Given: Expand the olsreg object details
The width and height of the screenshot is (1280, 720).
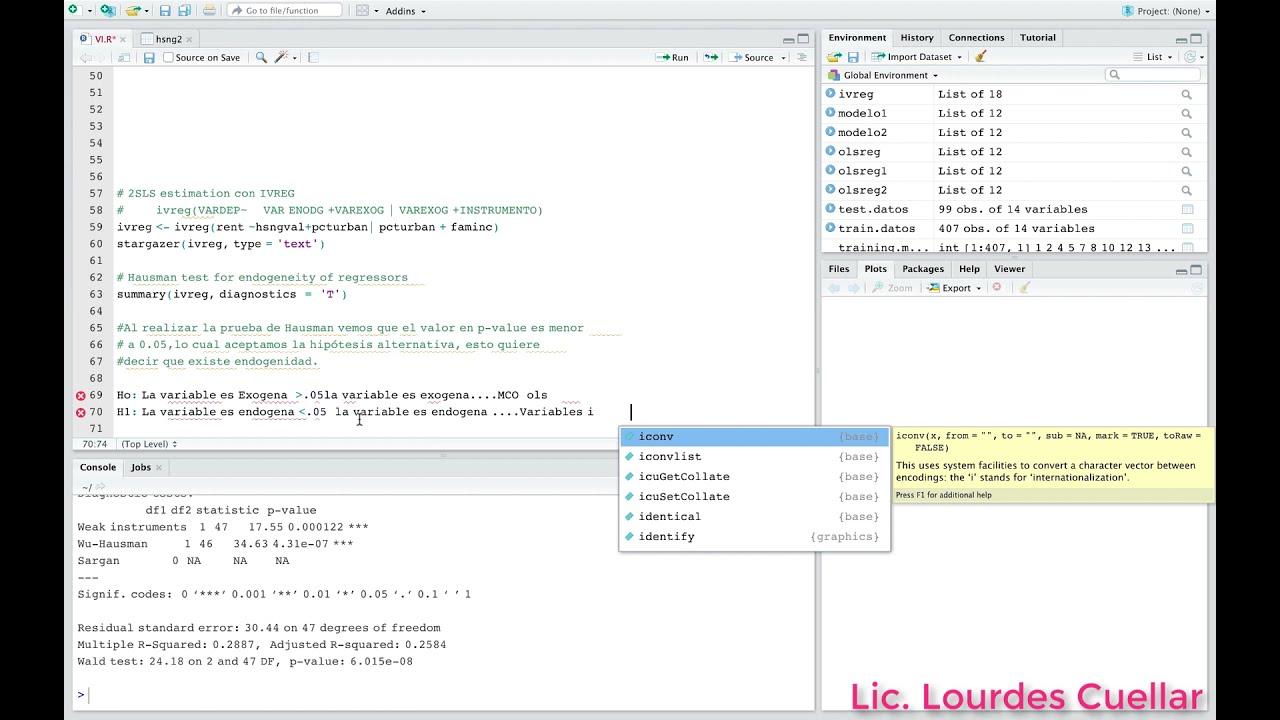Looking at the screenshot, I should point(831,151).
